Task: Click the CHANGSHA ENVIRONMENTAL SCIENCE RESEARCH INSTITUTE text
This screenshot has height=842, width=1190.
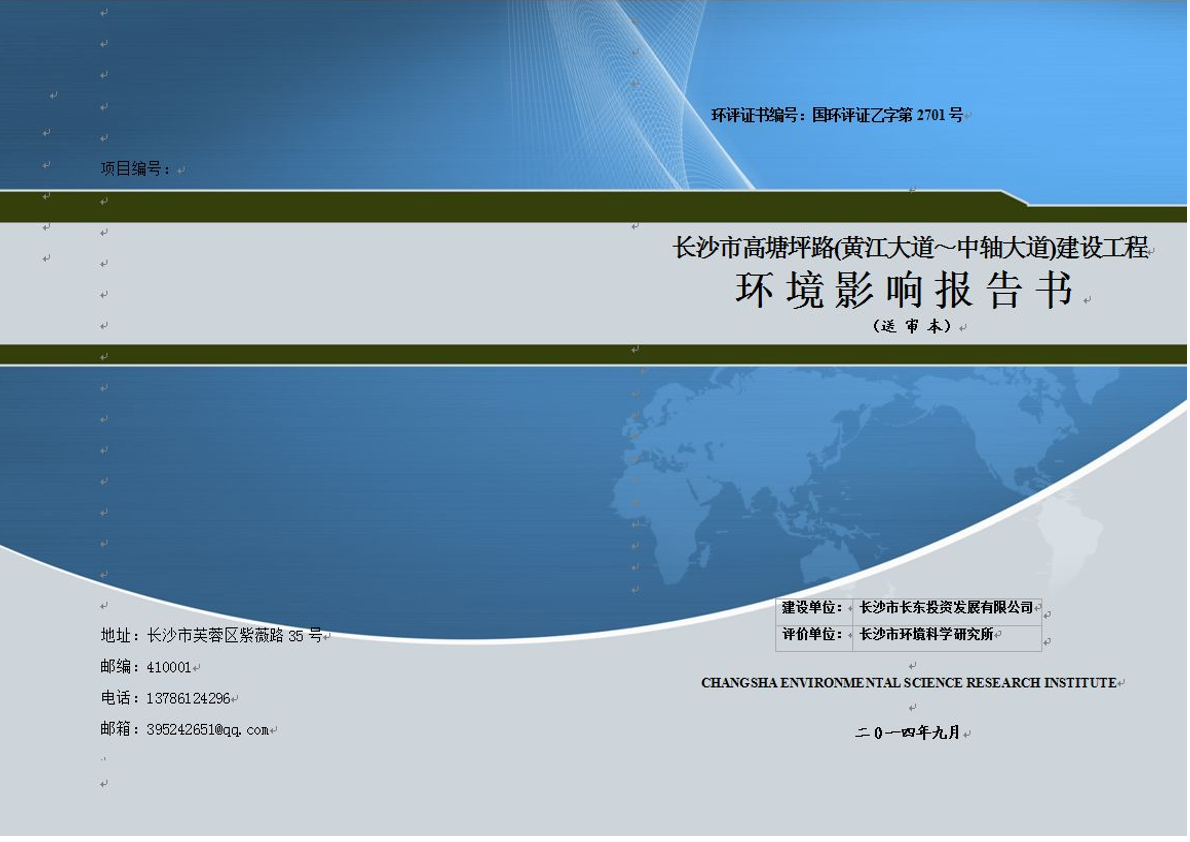Action: coord(908,683)
